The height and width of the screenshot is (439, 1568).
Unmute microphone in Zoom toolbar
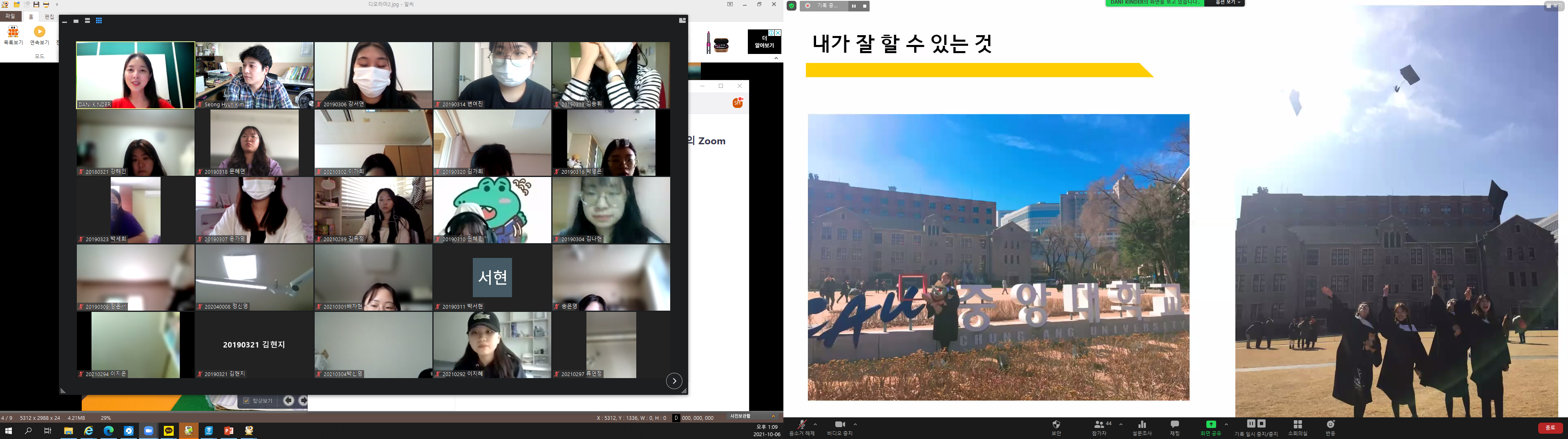pyautogui.click(x=802, y=428)
